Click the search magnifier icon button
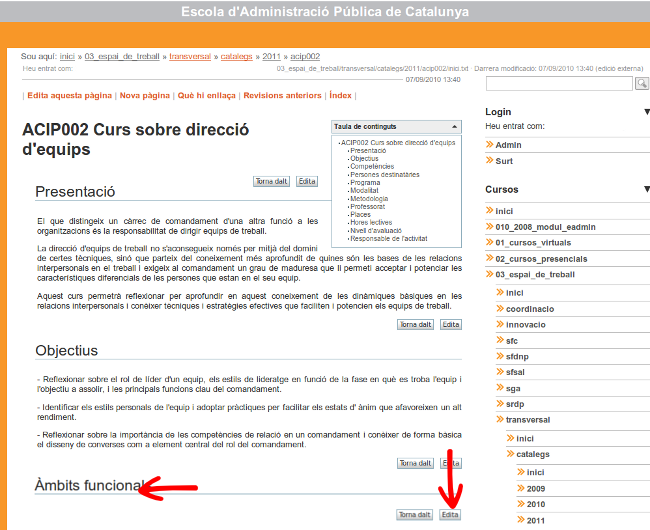 (642, 84)
